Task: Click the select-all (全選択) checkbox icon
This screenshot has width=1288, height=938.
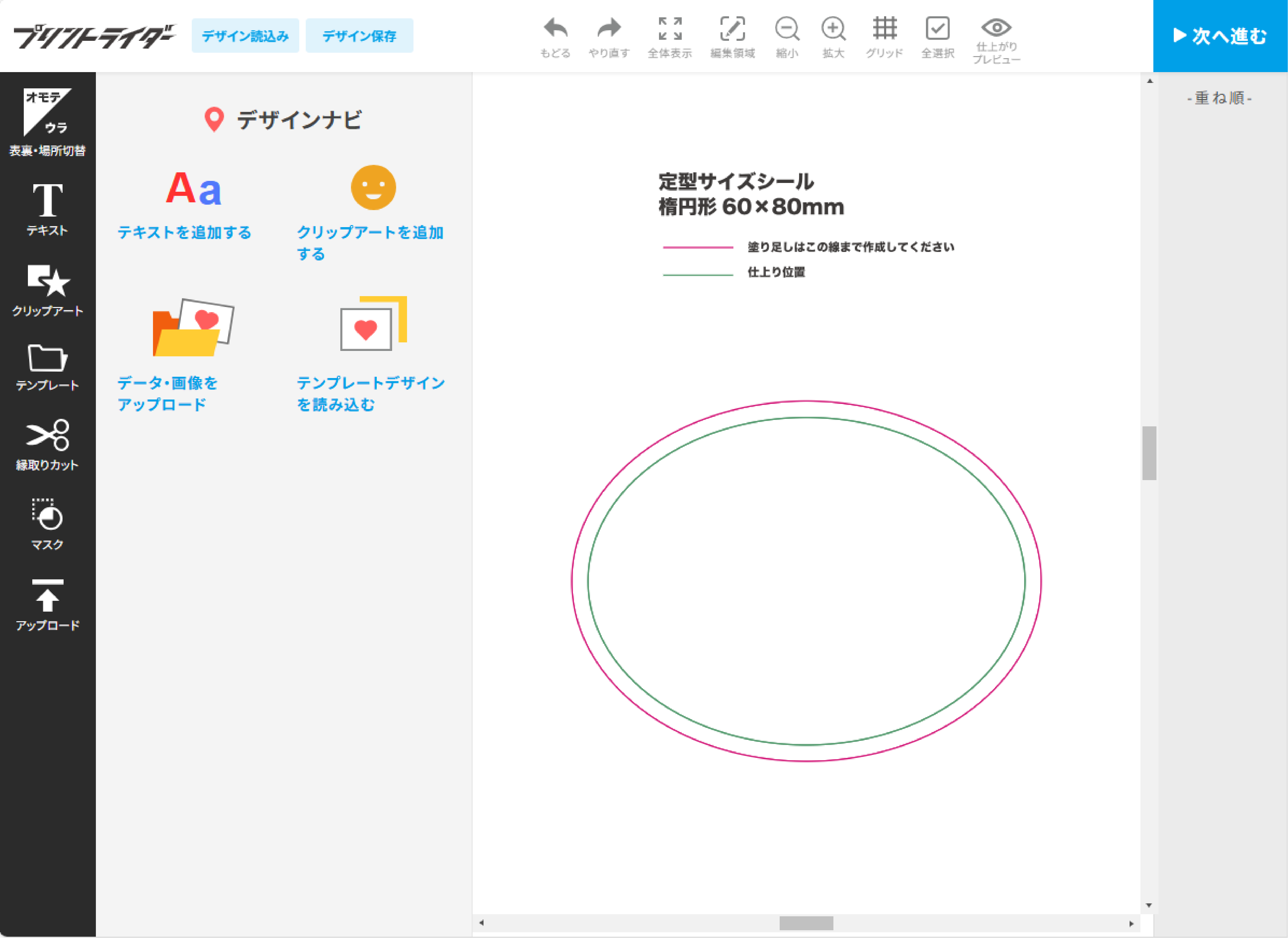Action: tap(937, 28)
